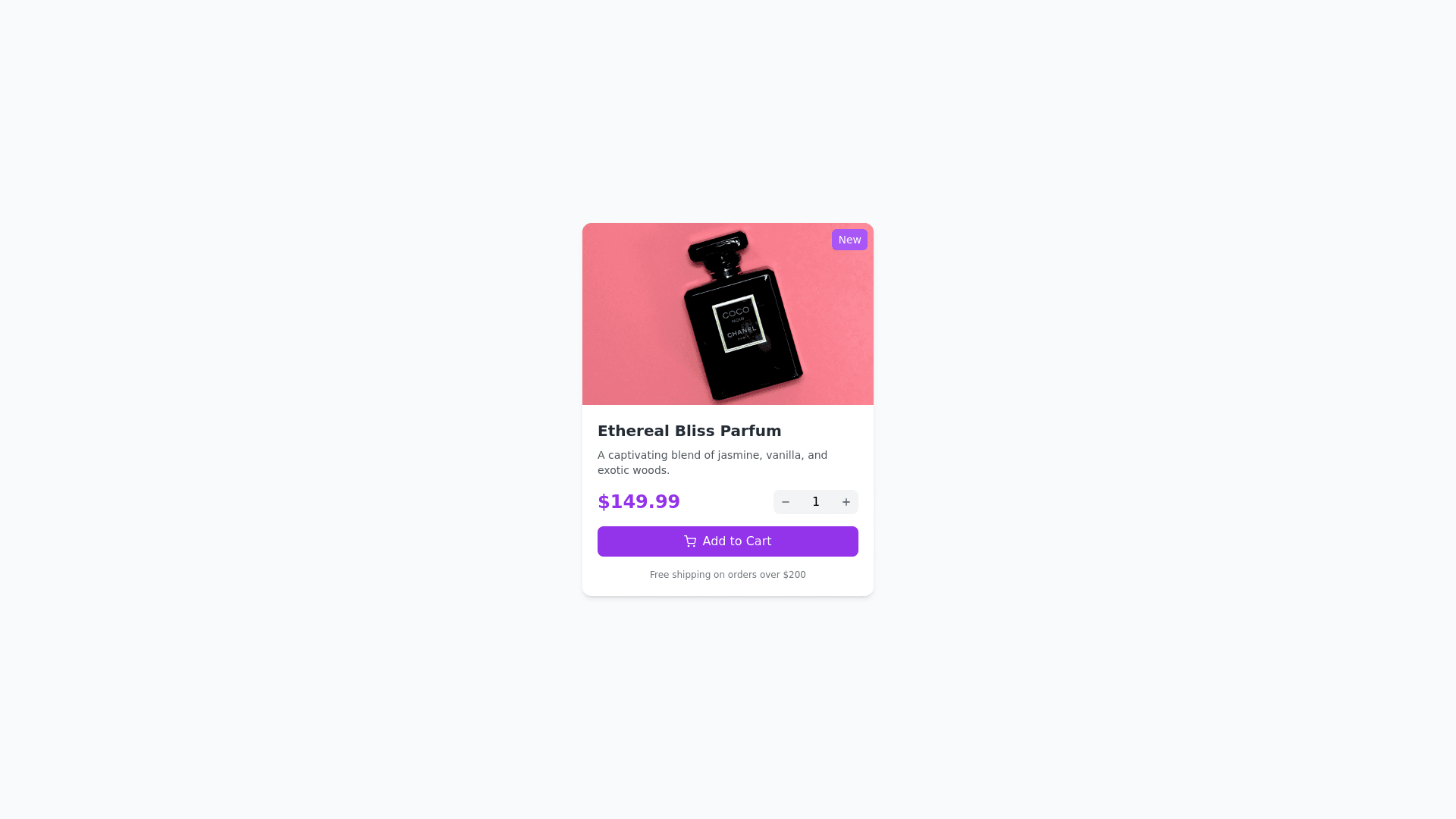Select the quantity value 1
Image resolution: width=1456 pixels, height=819 pixels.
(816, 502)
